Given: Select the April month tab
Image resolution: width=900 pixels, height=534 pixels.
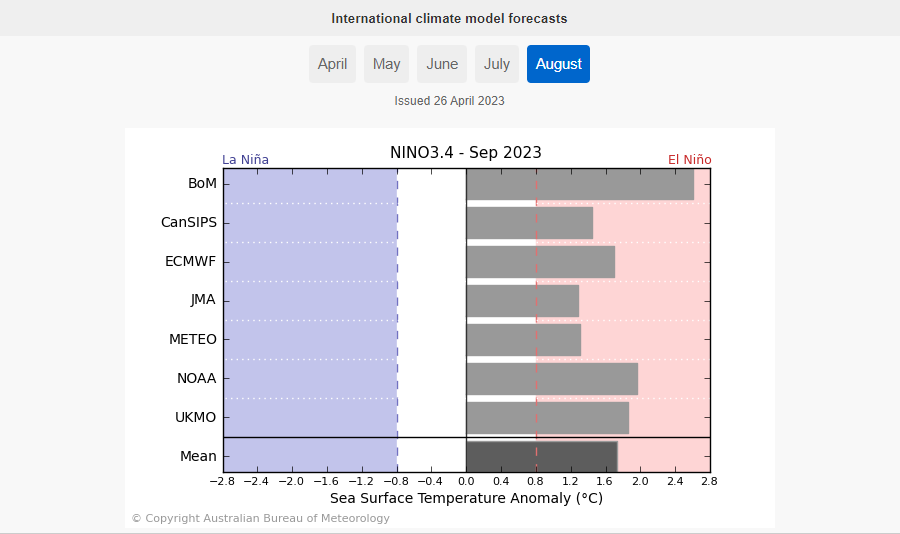Looking at the screenshot, I should 332,64.
